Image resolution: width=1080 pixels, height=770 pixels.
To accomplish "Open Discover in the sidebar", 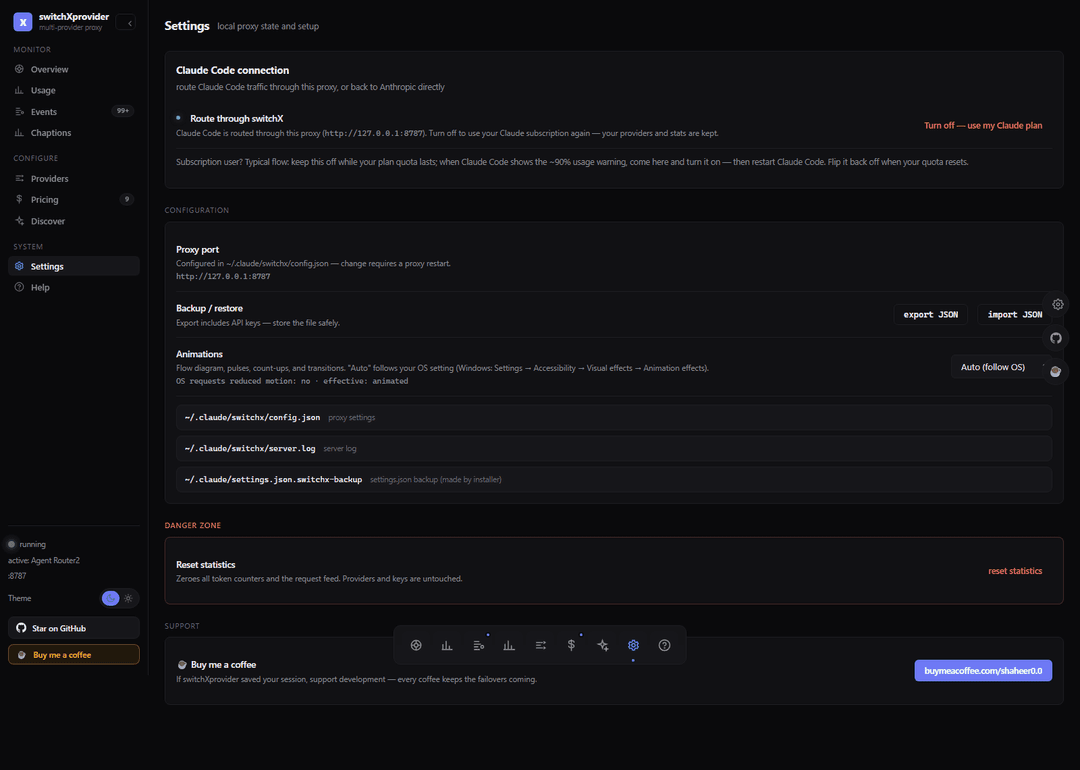I will 74,221.
